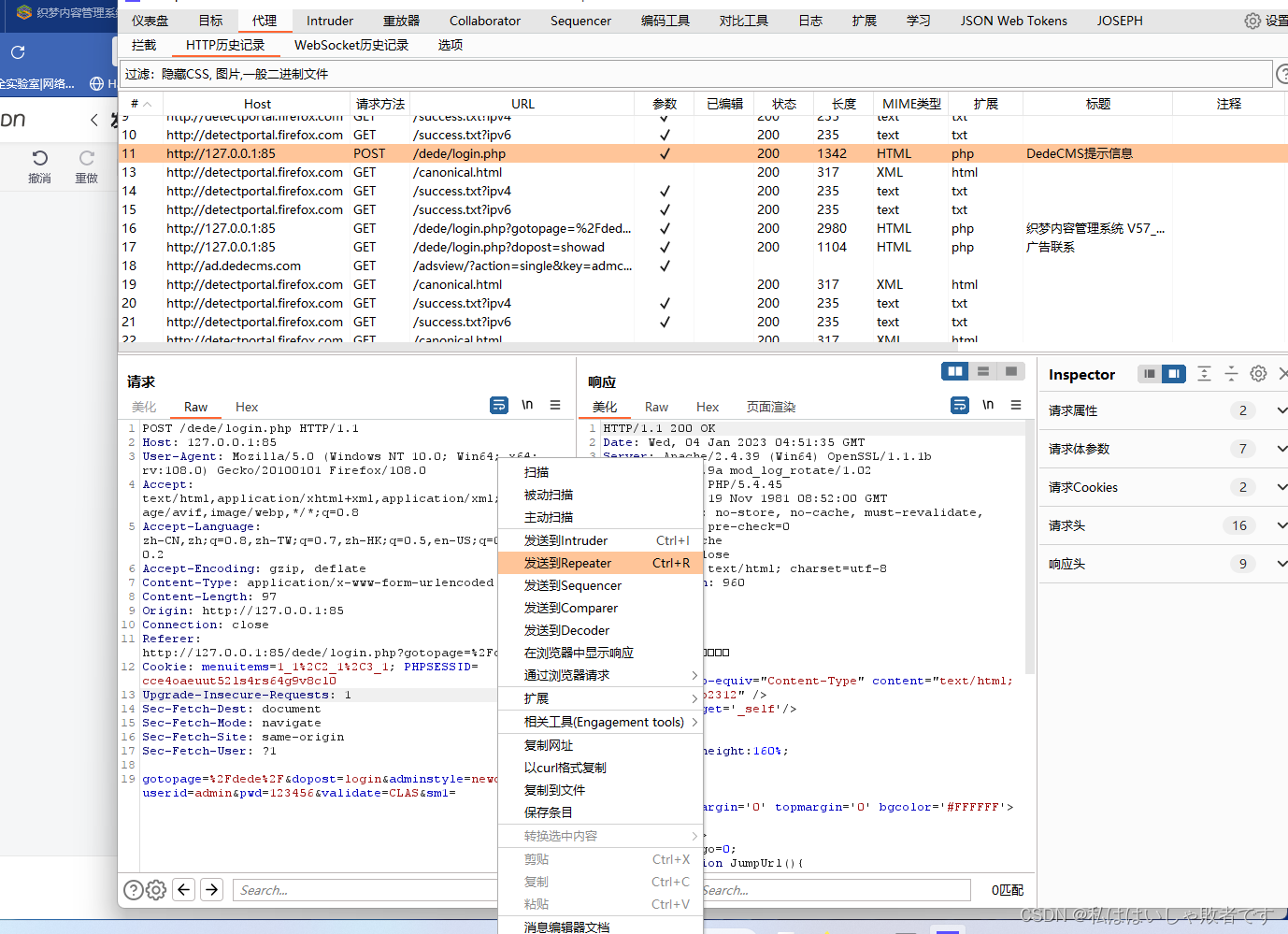Viewport: 1288px width, 934px height.
Task: Click browser back chevron icon
Action: 93,120
